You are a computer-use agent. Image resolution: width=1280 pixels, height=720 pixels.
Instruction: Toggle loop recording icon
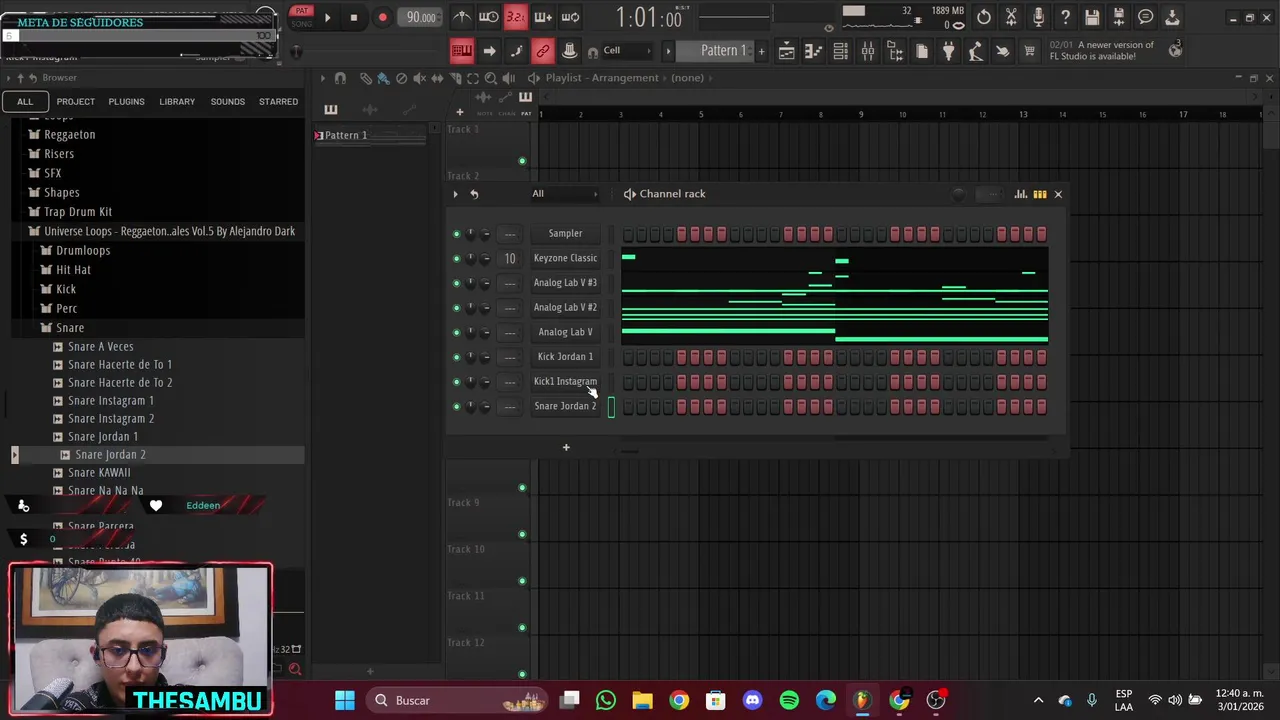[x=570, y=17]
